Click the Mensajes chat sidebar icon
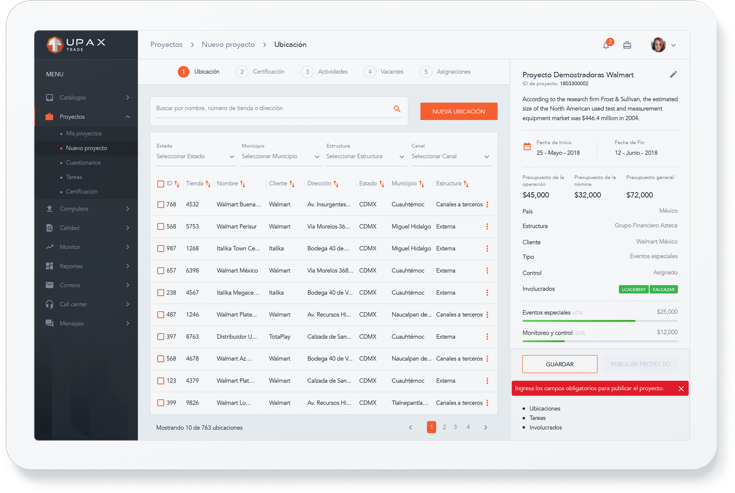The width and height of the screenshot is (735, 493). tap(50, 323)
